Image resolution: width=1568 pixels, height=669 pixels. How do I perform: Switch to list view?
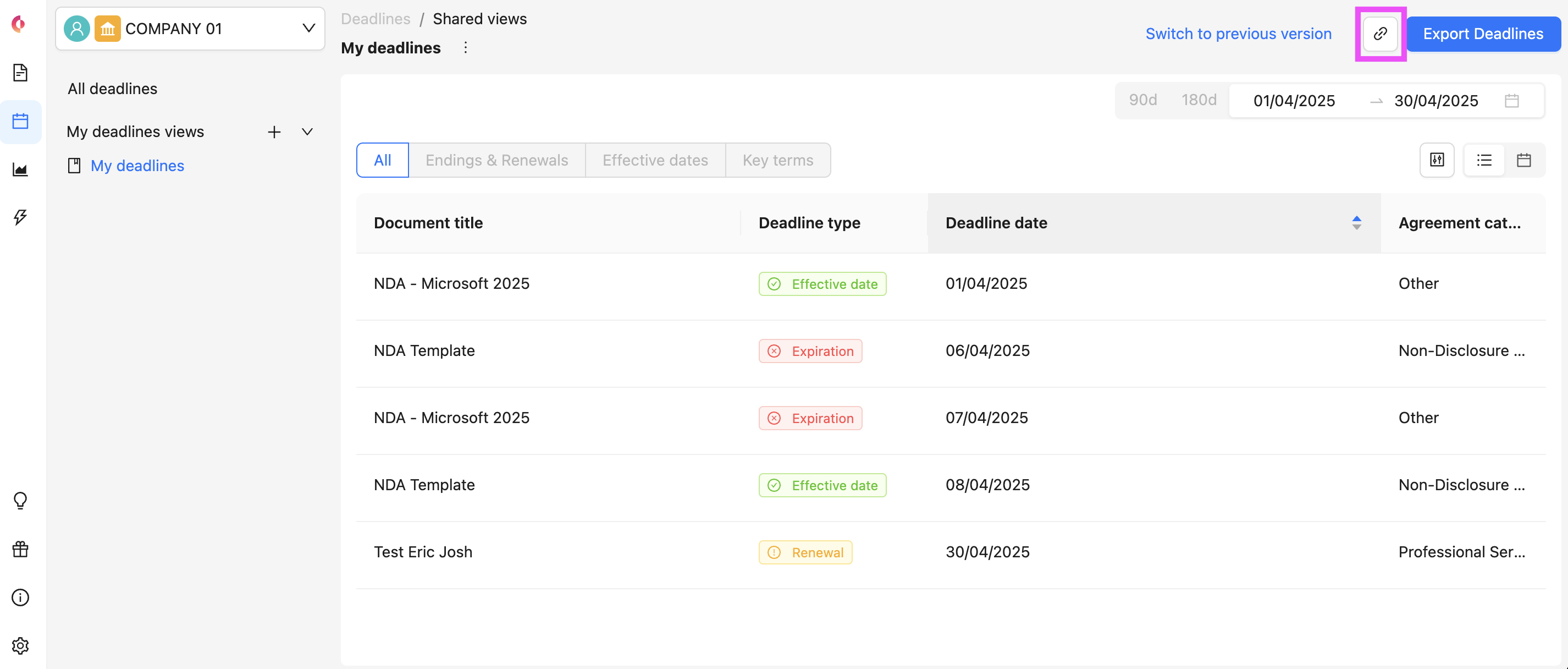[1484, 160]
